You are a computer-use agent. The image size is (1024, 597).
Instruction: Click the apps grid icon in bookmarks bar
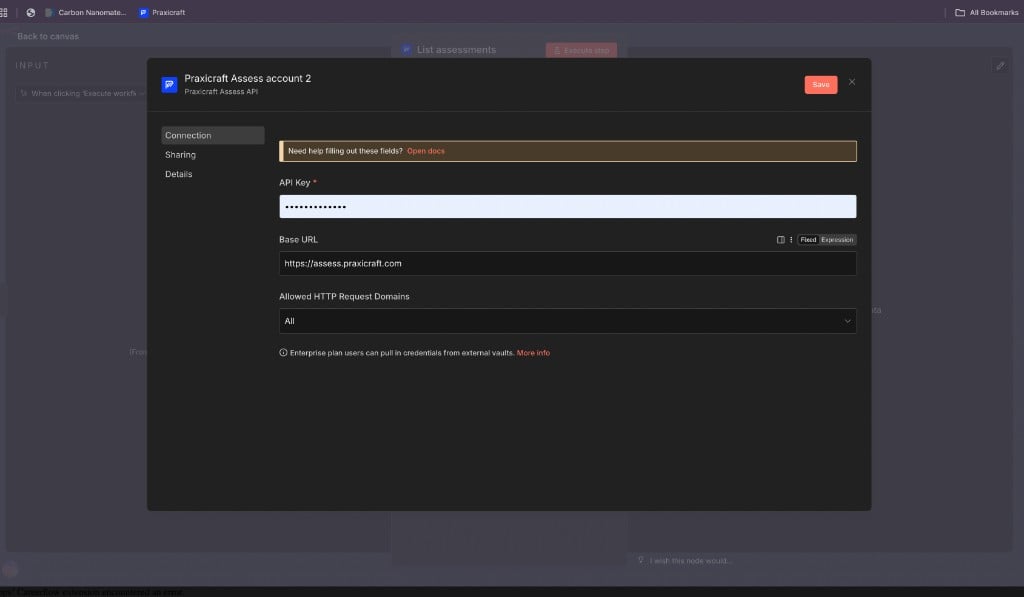click(4, 12)
